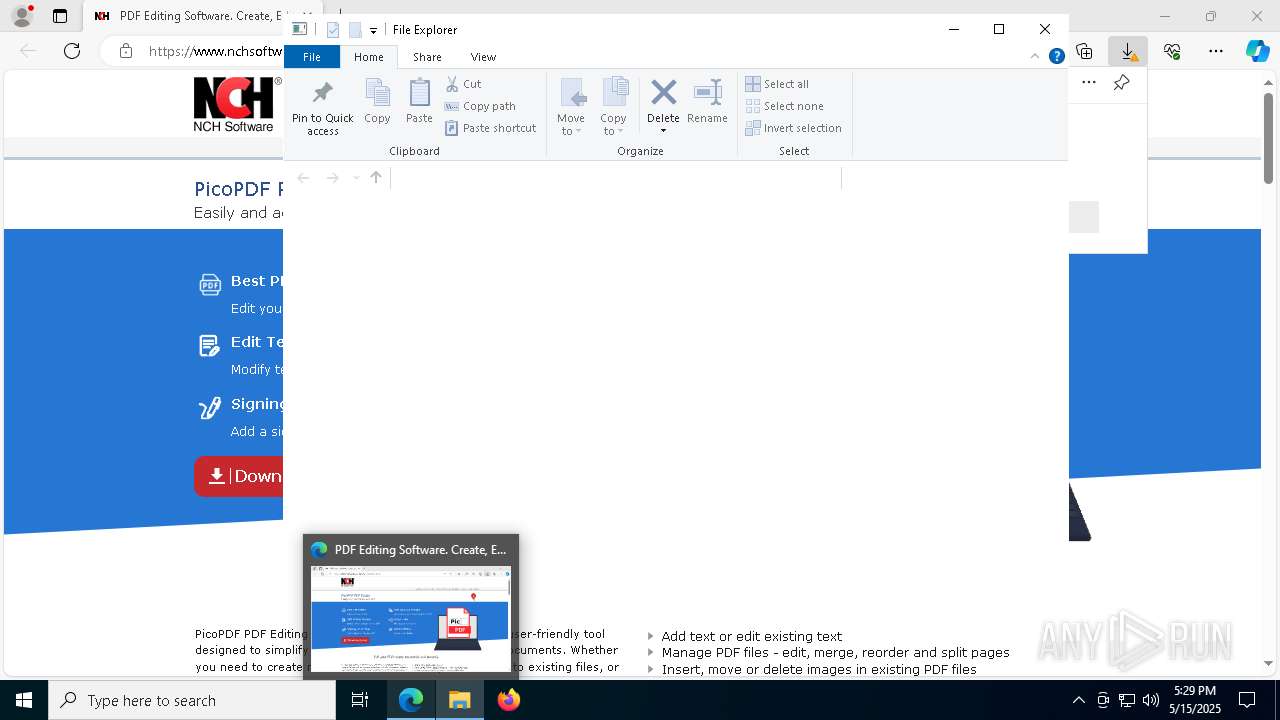Open Task View on the taskbar
This screenshot has width=1280, height=720.
coord(360,700)
